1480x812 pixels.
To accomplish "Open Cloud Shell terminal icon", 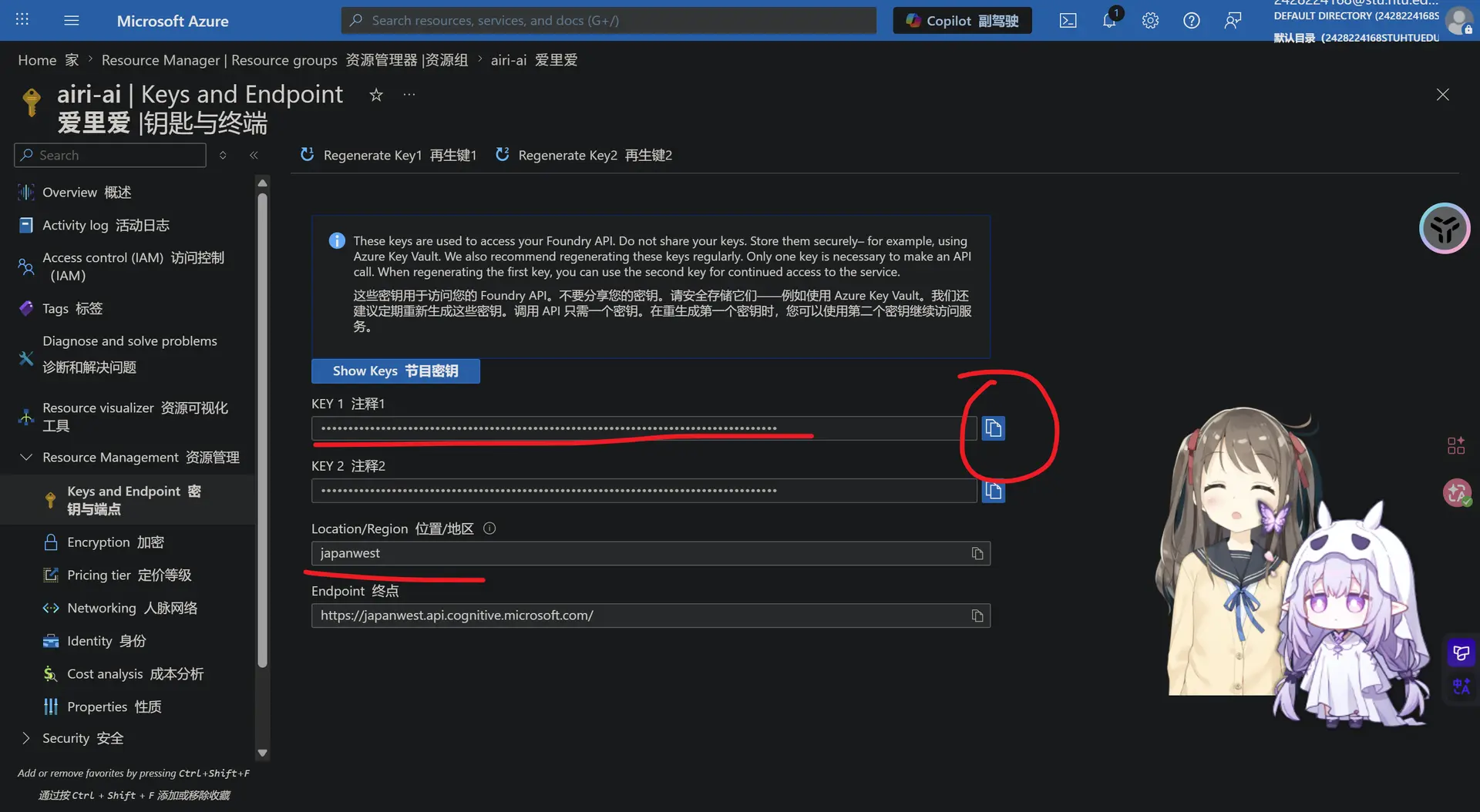I will (1068, 21).
